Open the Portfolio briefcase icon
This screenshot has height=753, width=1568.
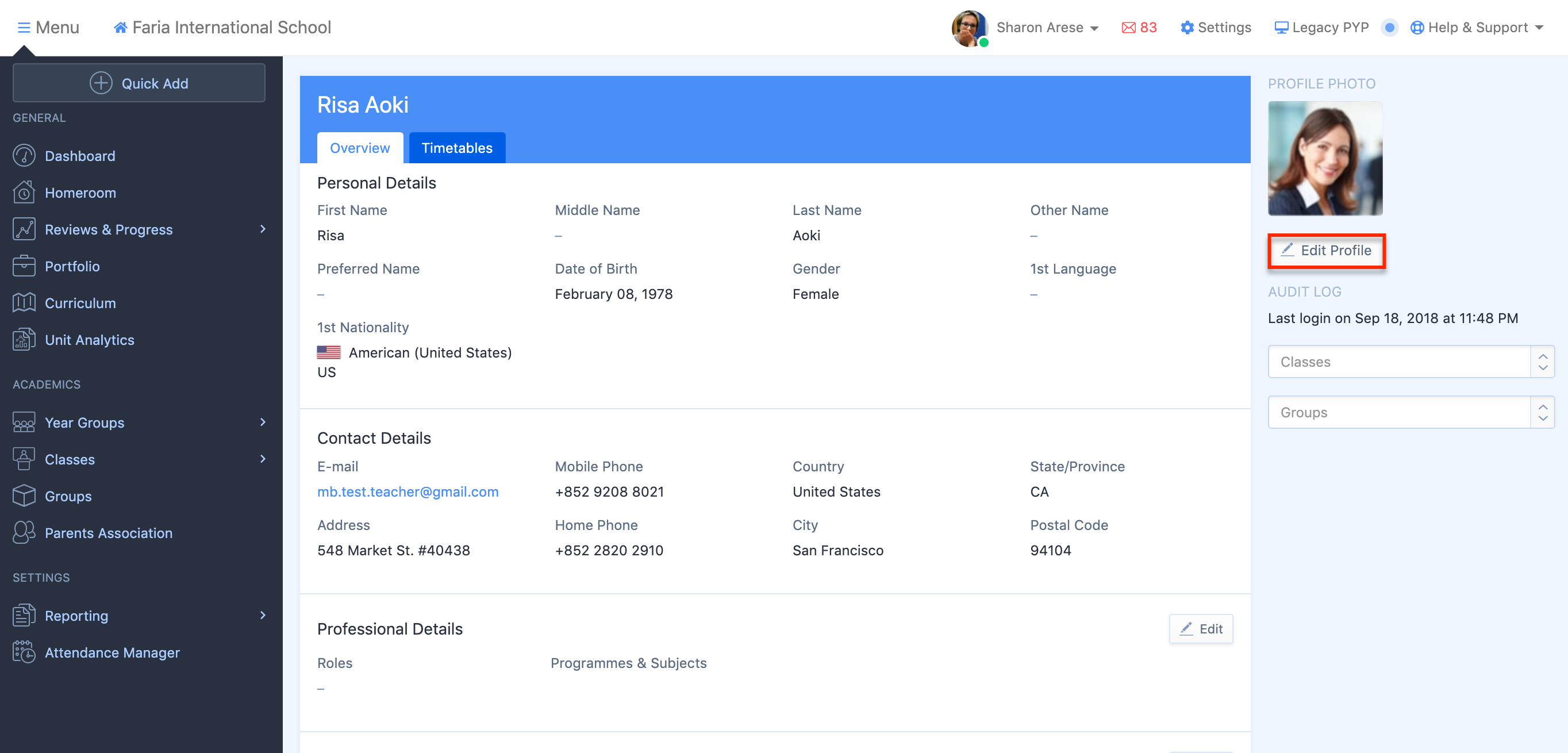(24, 266)
